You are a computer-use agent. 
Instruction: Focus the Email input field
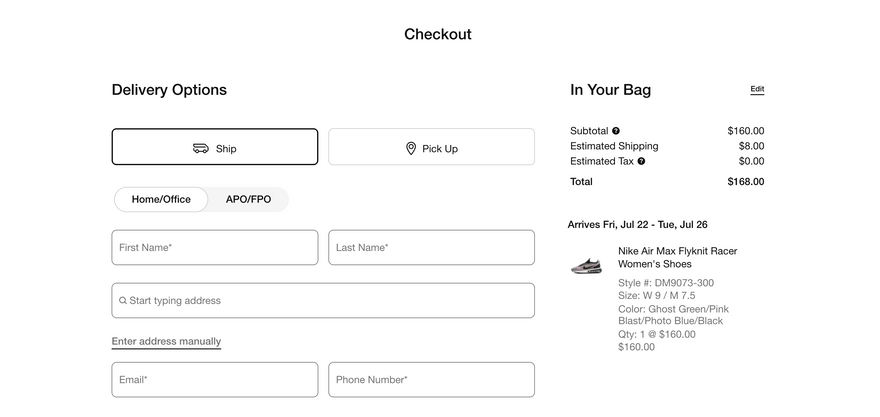click(215, 380)
